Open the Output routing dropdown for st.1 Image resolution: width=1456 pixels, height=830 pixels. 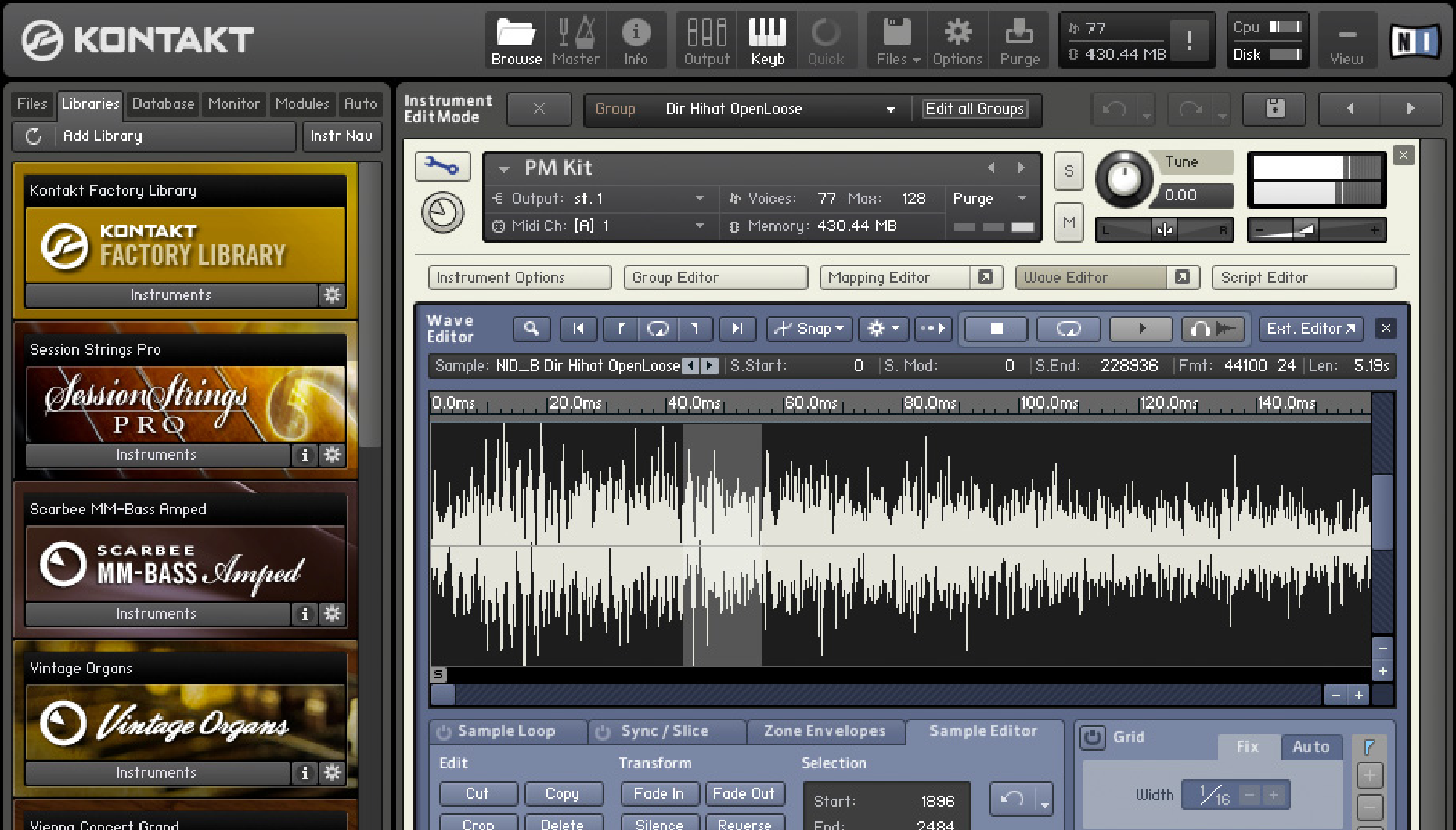(699, 198)
